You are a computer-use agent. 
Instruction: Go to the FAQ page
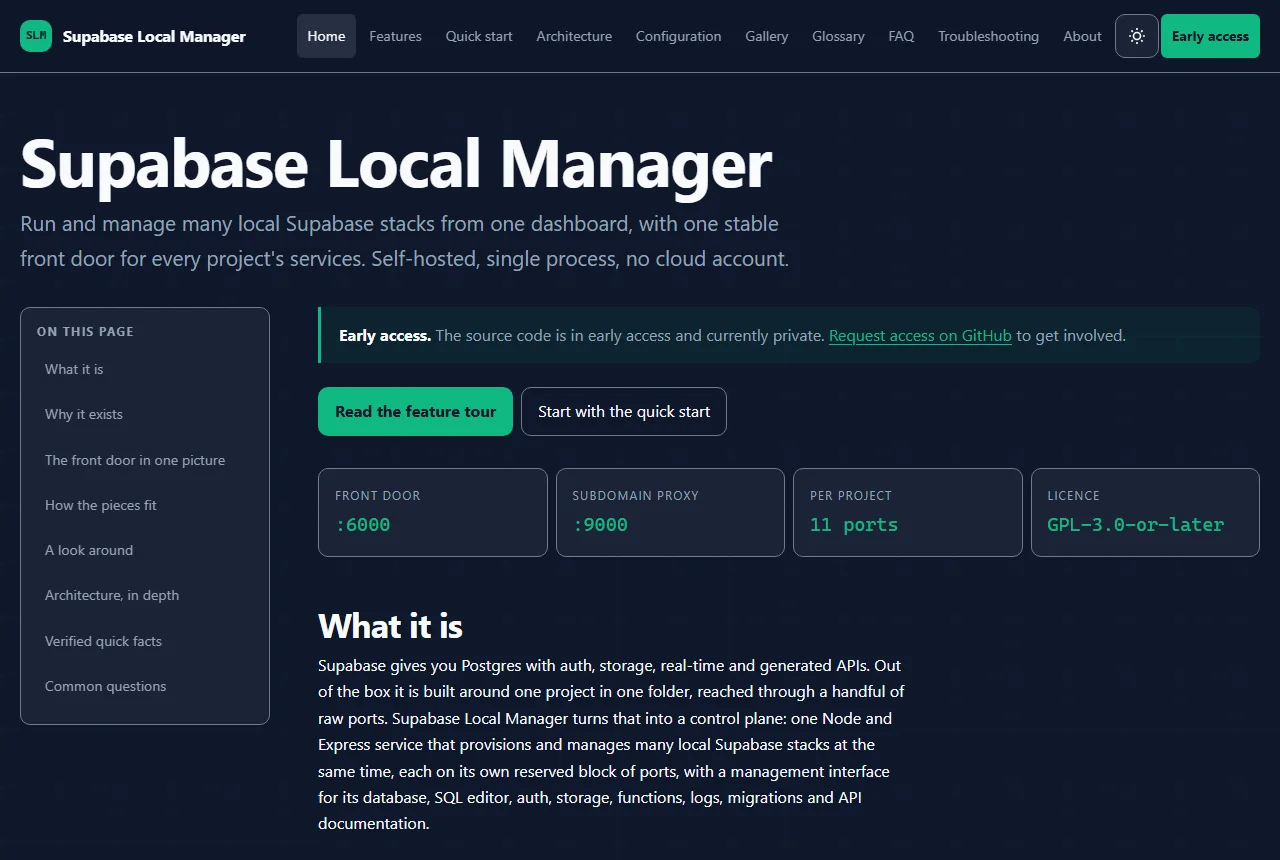point(901,36)
